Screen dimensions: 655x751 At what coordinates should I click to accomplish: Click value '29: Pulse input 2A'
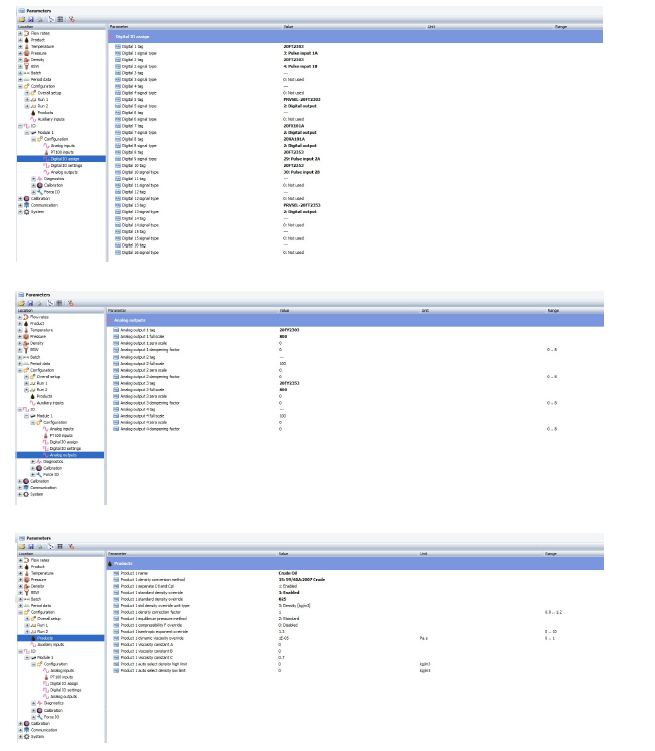click(302, 159)
